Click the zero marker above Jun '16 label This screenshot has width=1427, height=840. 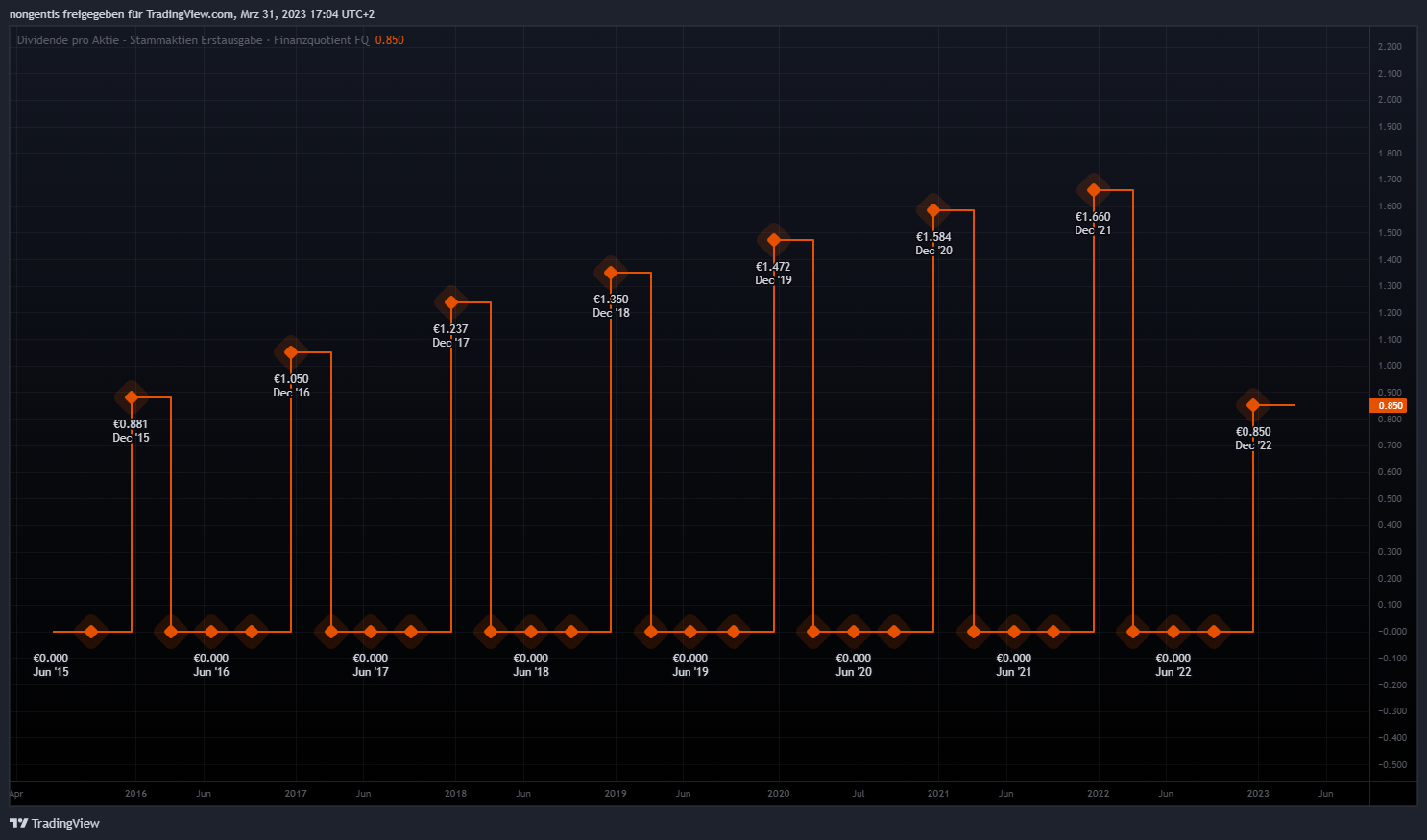pyautogui.click(x=211, y=632)
